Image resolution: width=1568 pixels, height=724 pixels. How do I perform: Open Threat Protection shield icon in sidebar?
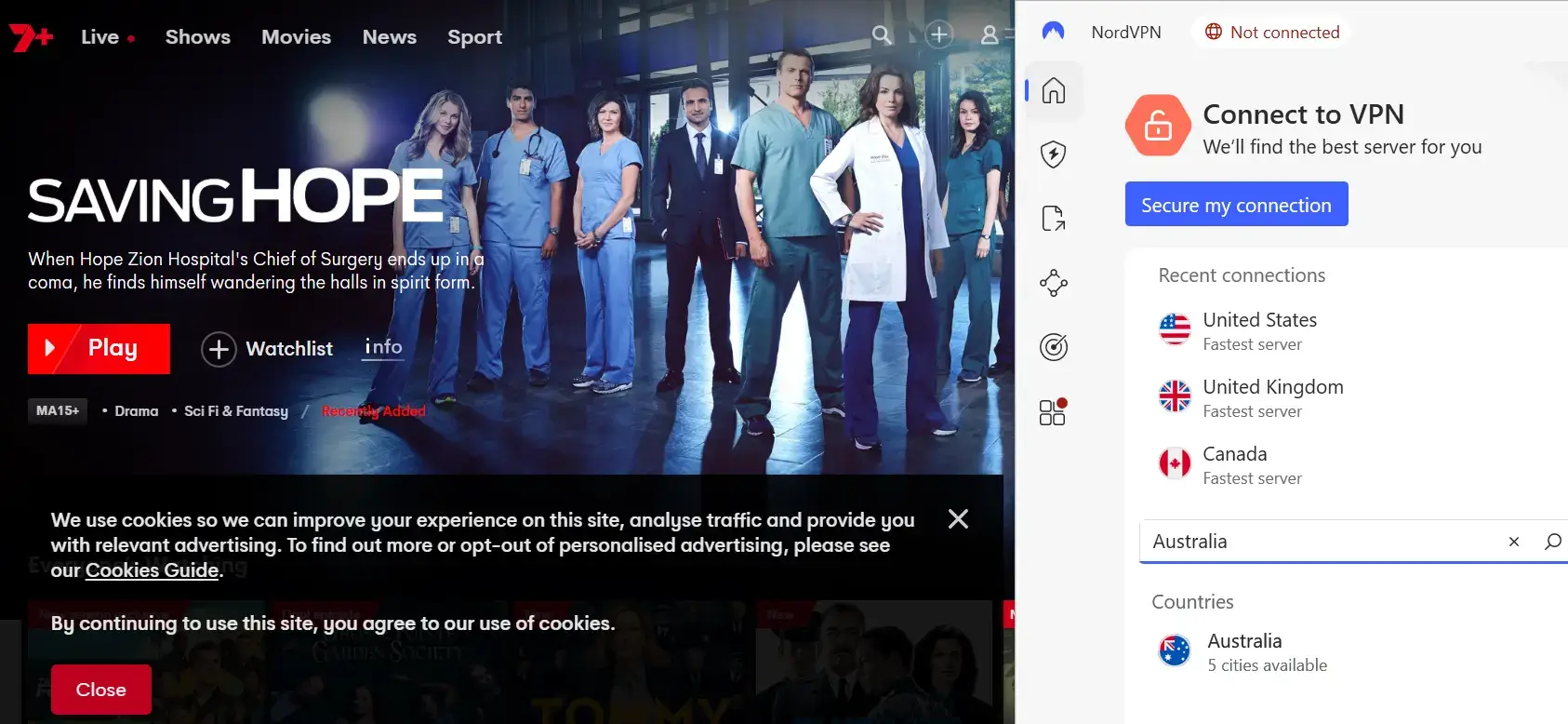coord(1053,154)
